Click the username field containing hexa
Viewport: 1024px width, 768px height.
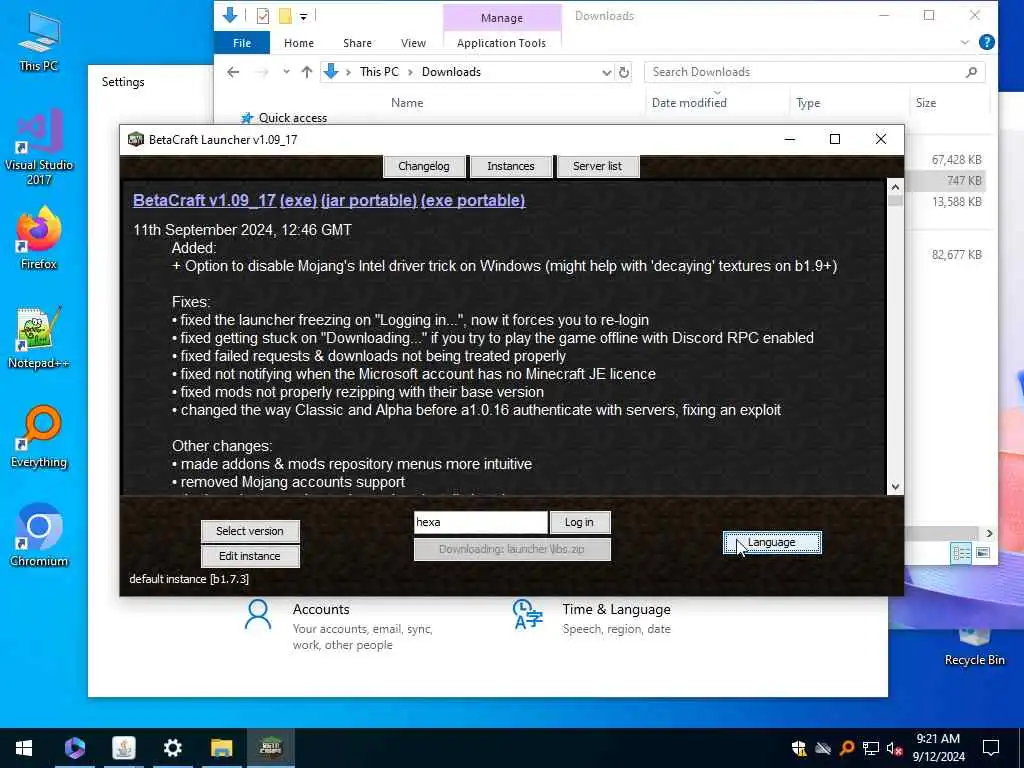pos(481,522)
